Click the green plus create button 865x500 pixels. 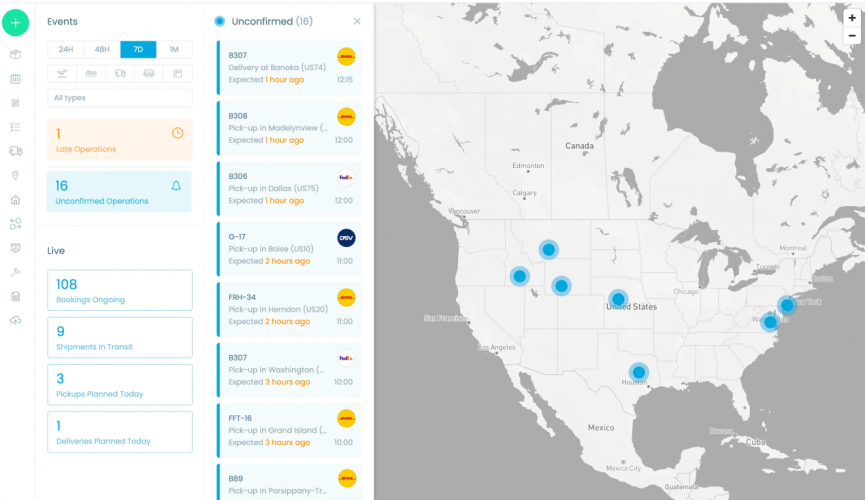coord(15,23)
